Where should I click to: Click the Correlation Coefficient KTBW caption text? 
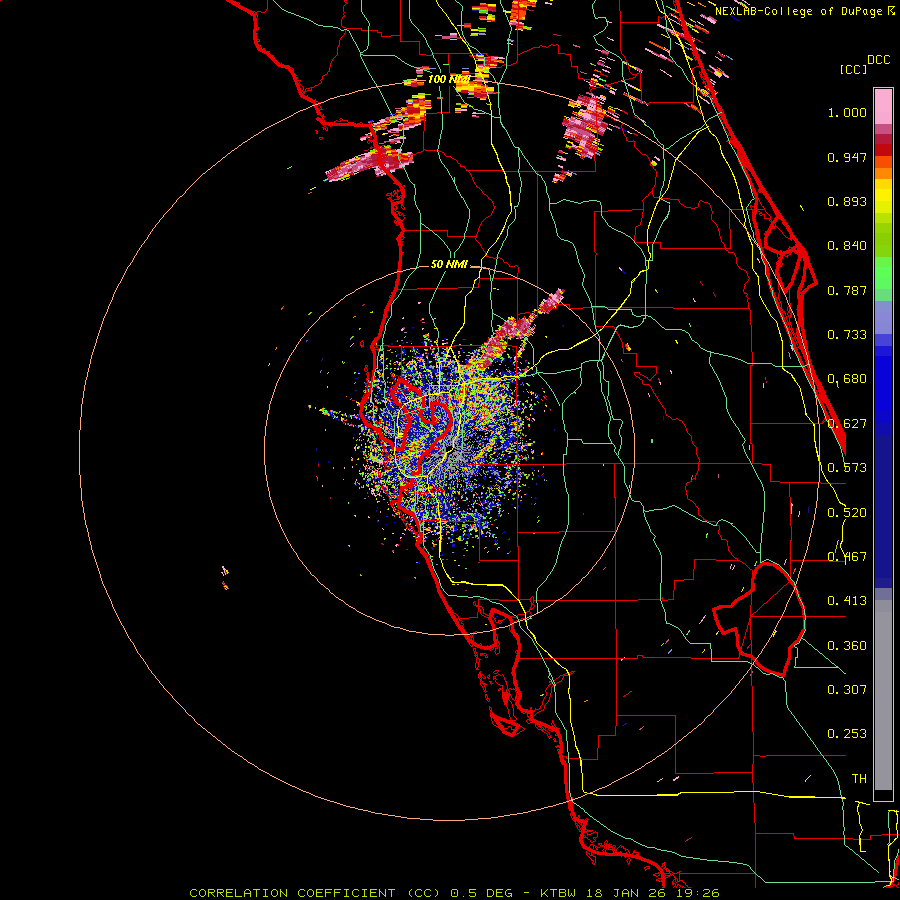click(454, 893)
